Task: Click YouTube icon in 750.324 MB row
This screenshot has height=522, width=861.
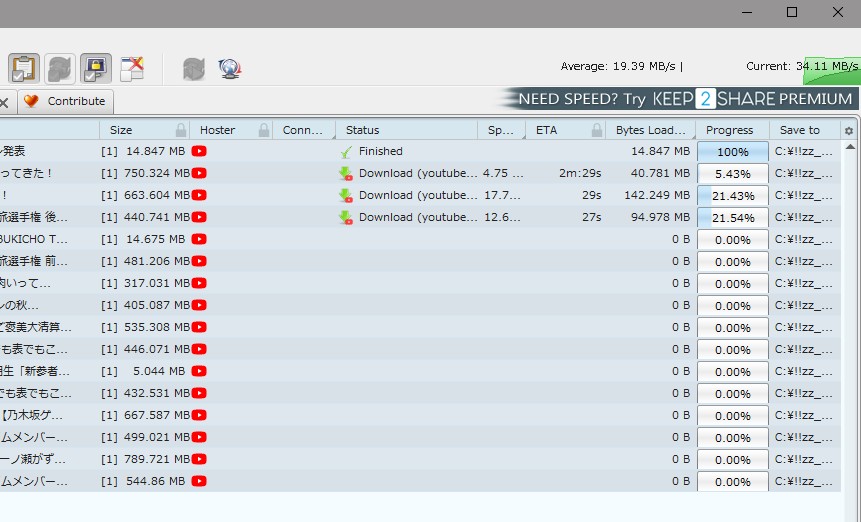Action: click(x=199, y=173)
